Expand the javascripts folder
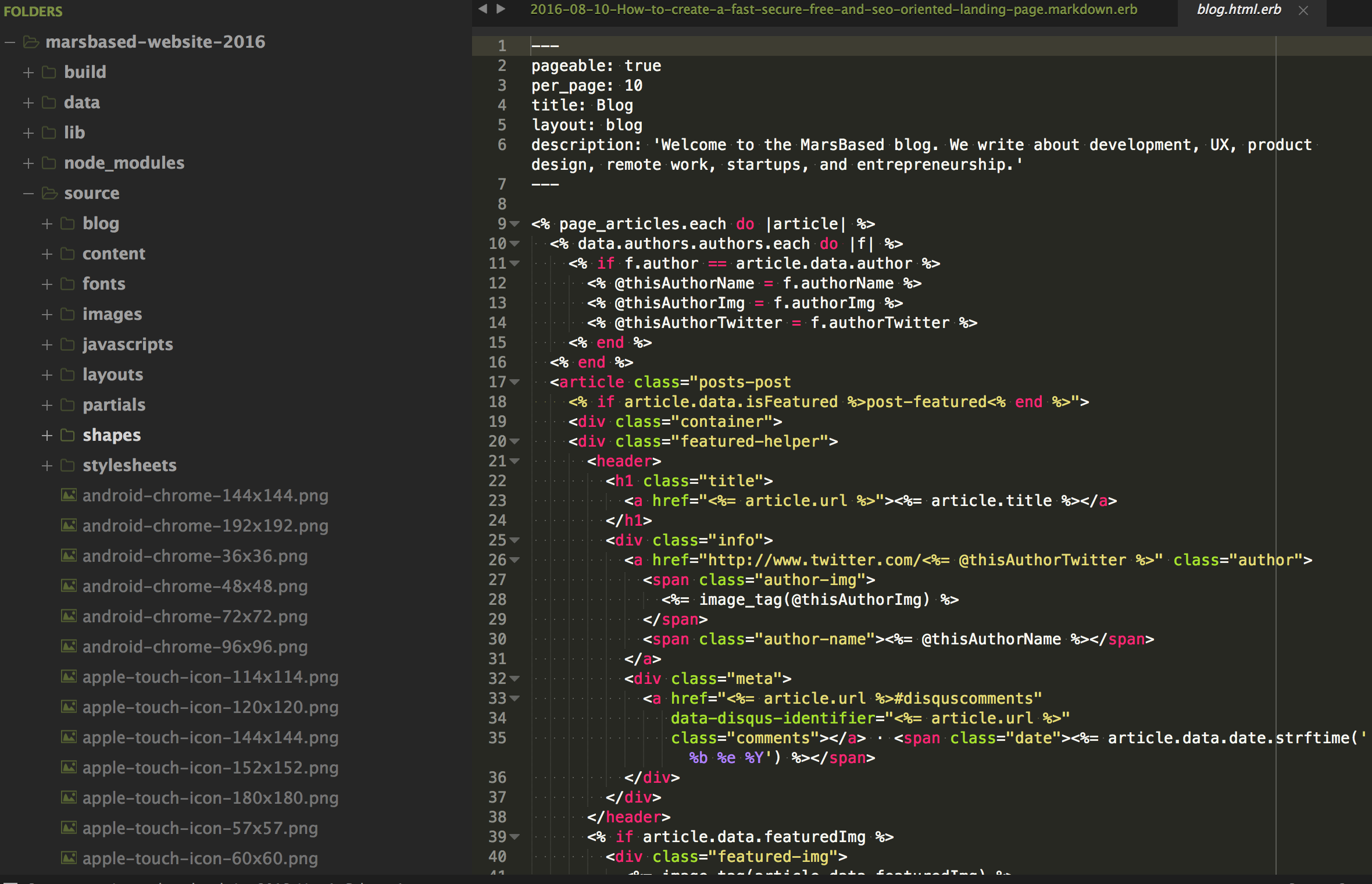 tap(47, 344)
